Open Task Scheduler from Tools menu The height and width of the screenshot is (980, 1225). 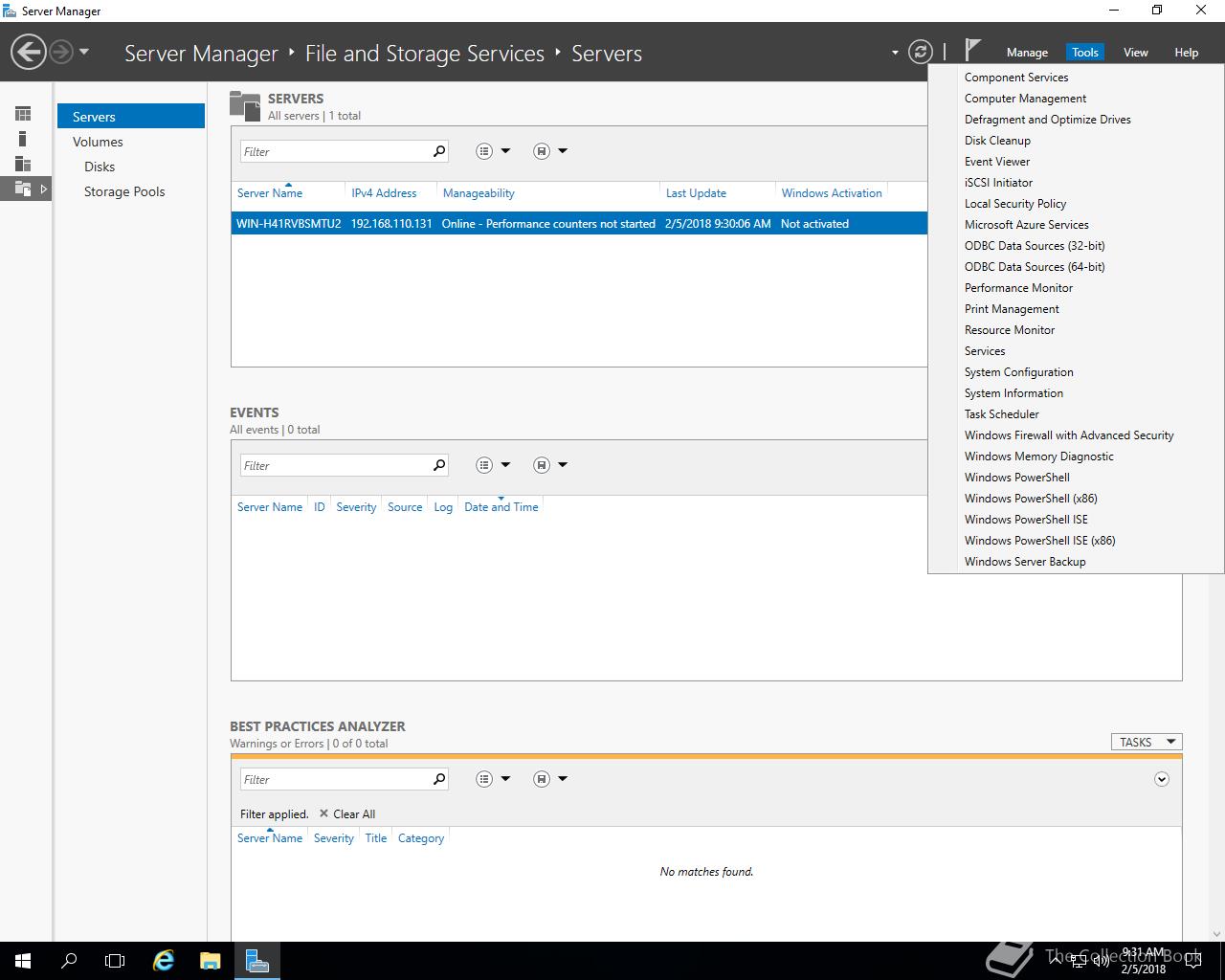pos(1001,414)
